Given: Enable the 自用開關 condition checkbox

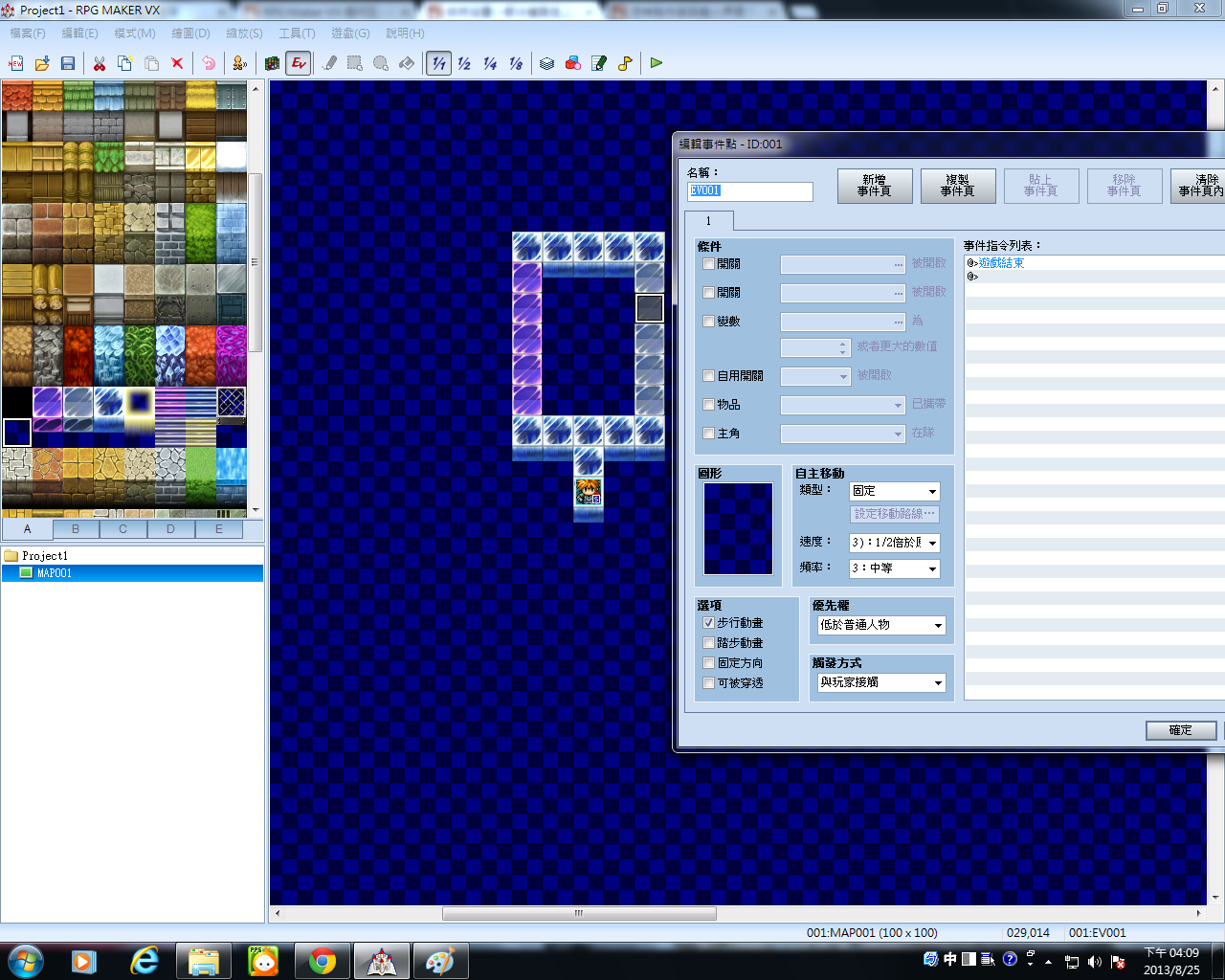Looking at the screenshot, I should (x=709, y=376).
